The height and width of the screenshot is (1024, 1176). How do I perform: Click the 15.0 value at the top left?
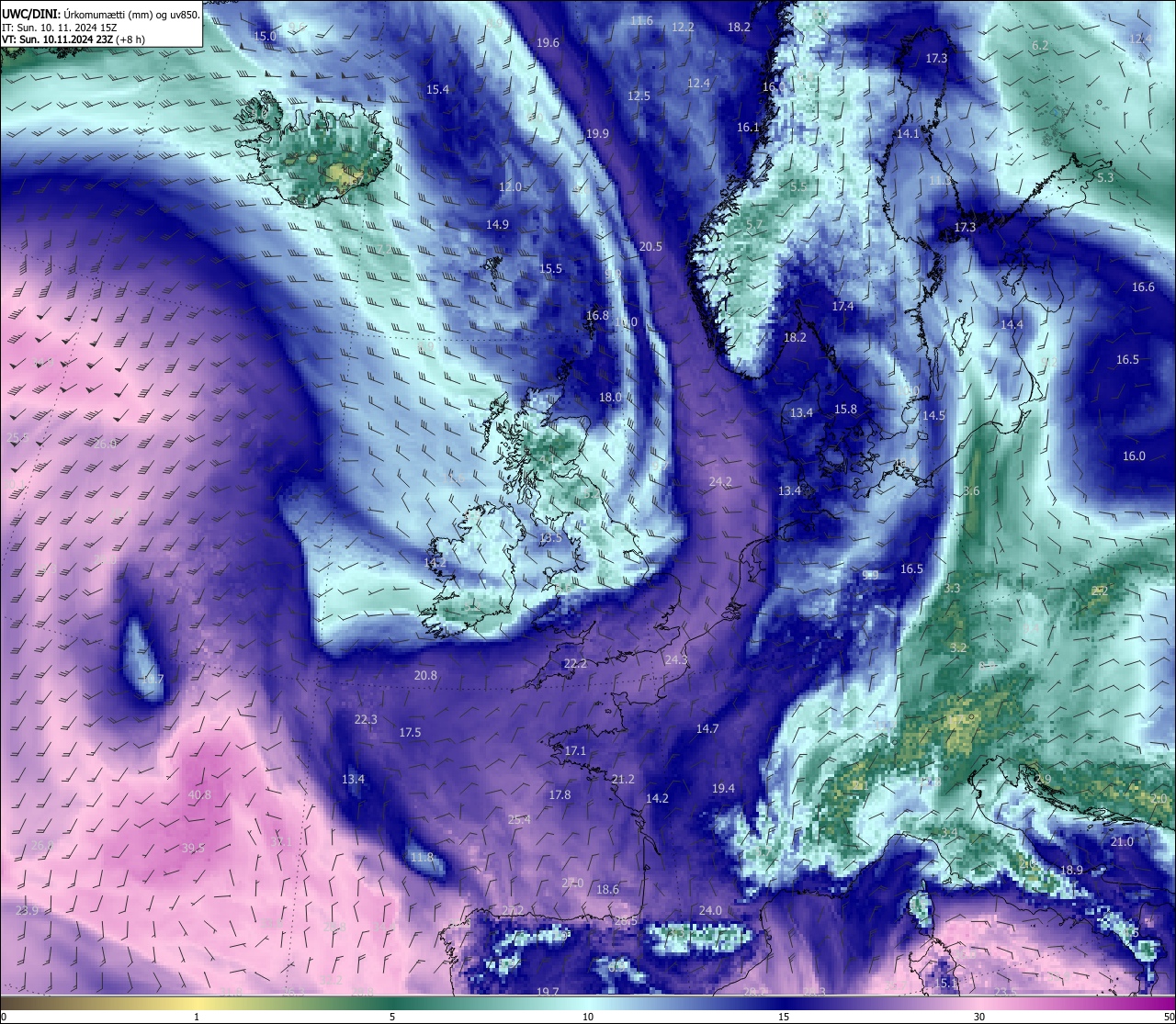point(265,36)
